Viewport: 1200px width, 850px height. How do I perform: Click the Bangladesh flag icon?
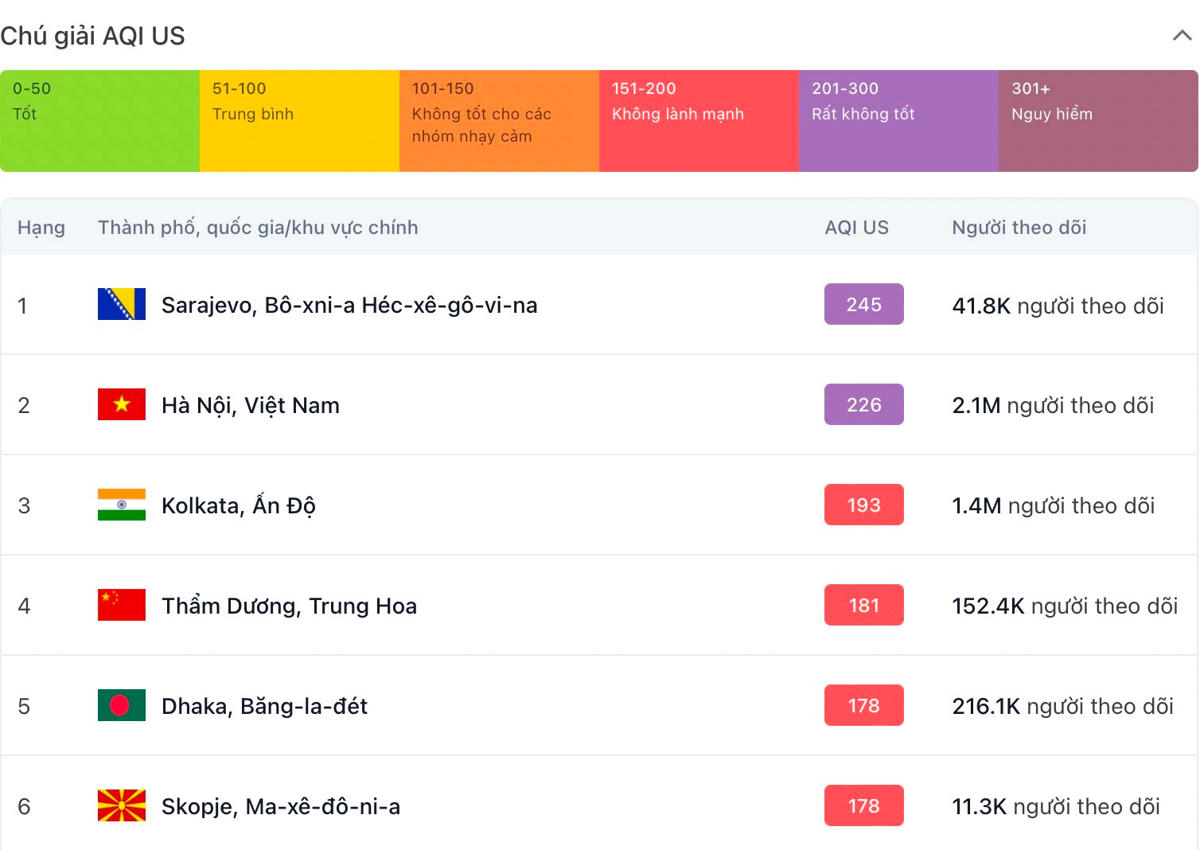(x=122, y=706)
